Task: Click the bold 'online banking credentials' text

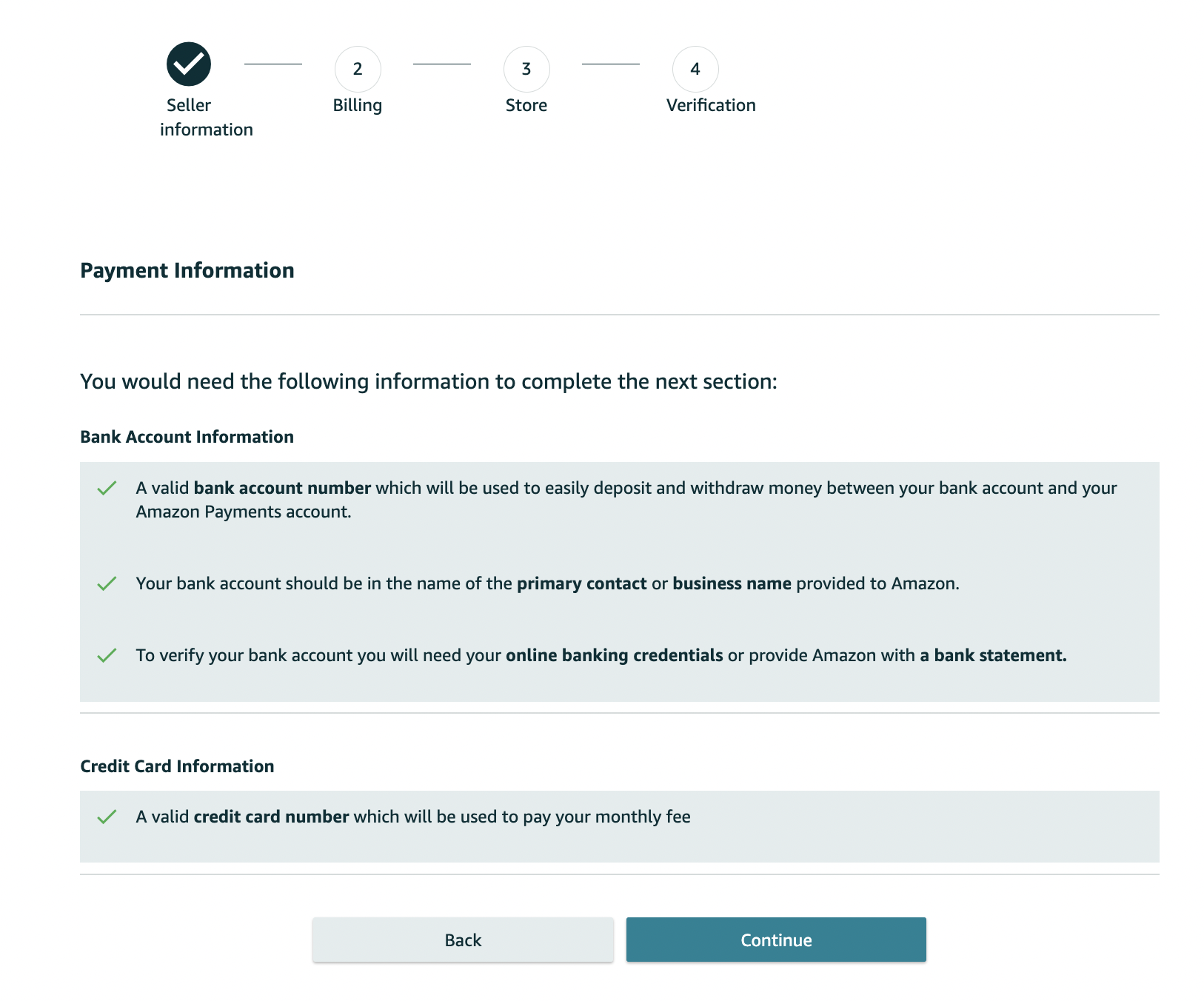Action: [x=615, y=655]
